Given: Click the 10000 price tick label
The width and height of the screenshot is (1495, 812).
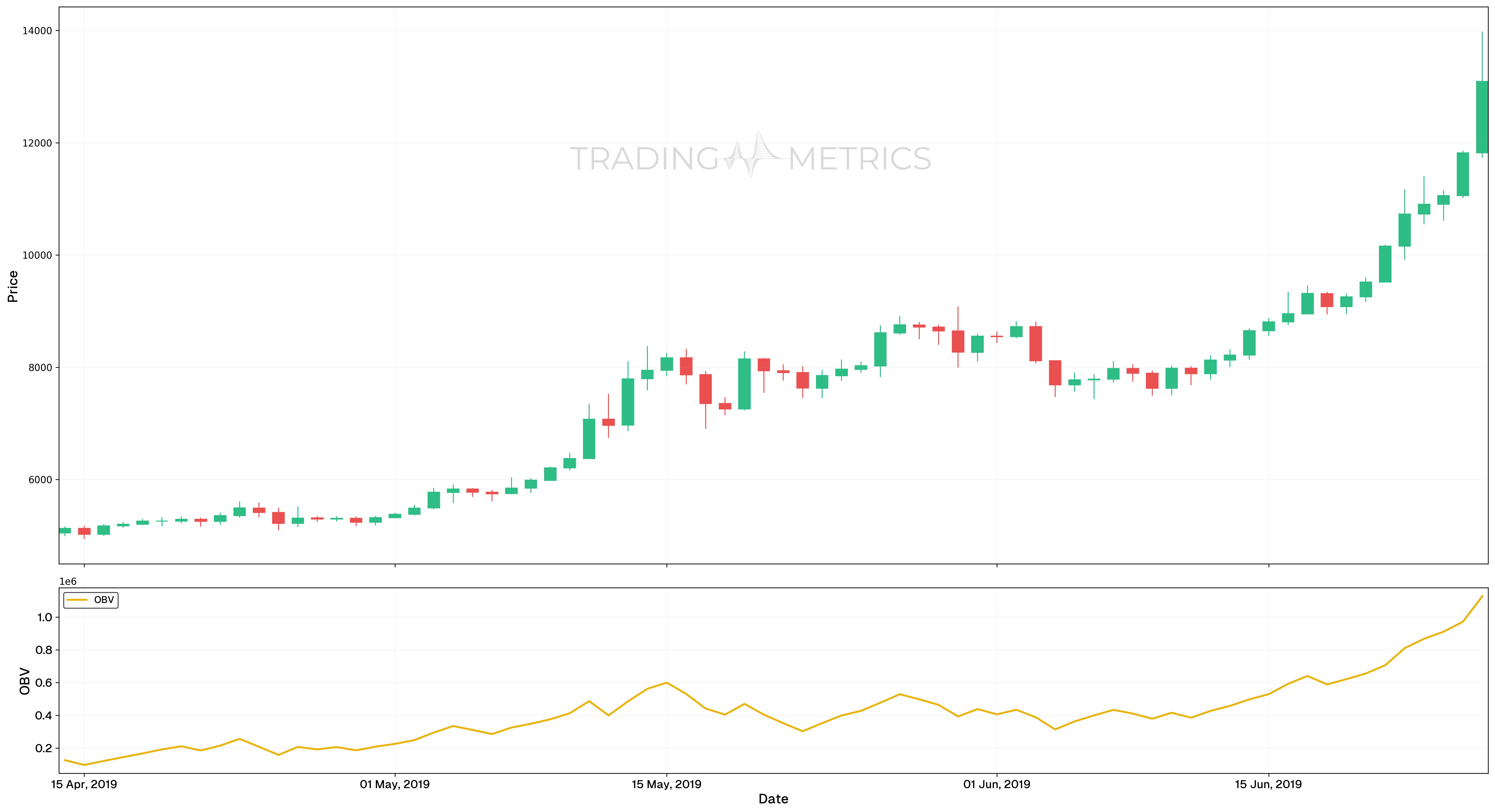Looking at the screenshot, I should pos(37,255).
